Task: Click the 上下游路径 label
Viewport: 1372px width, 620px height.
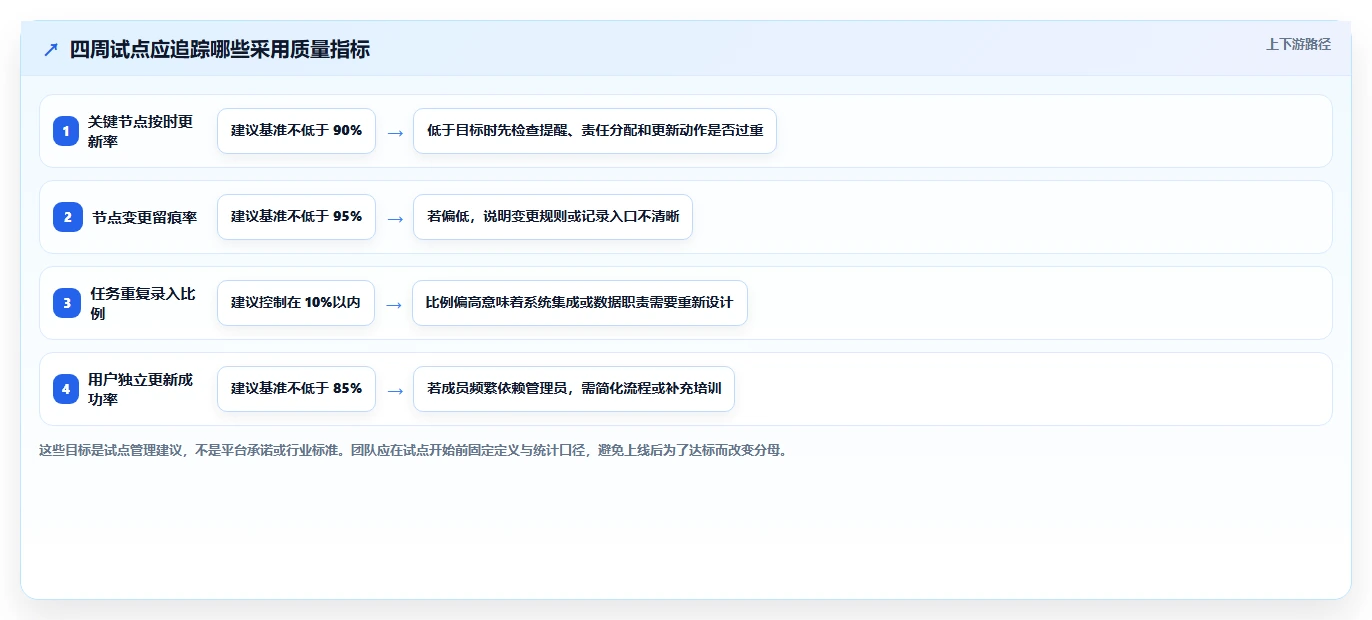Action: pos(1298,44)
